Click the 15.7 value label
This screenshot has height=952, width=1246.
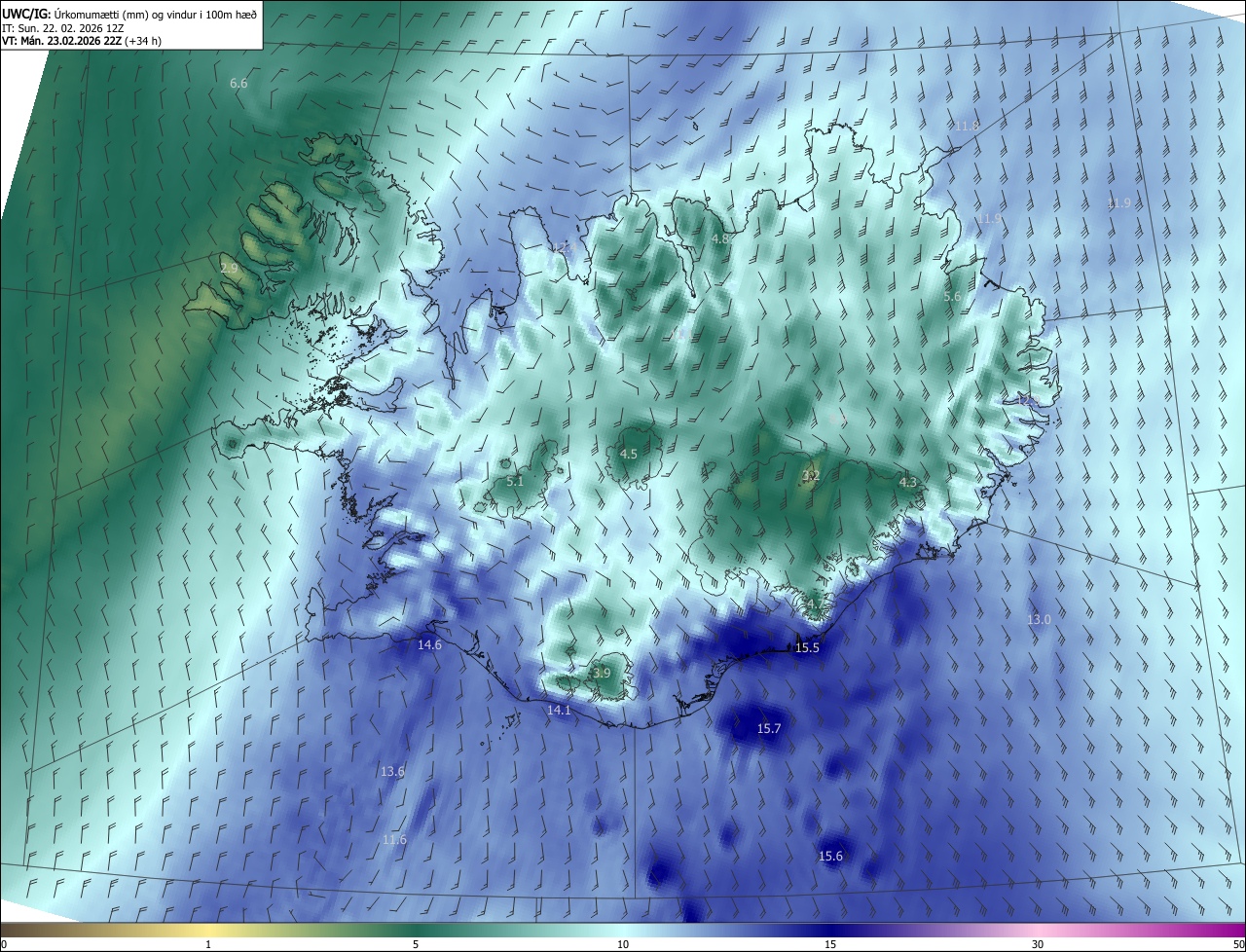pos(769,729)
